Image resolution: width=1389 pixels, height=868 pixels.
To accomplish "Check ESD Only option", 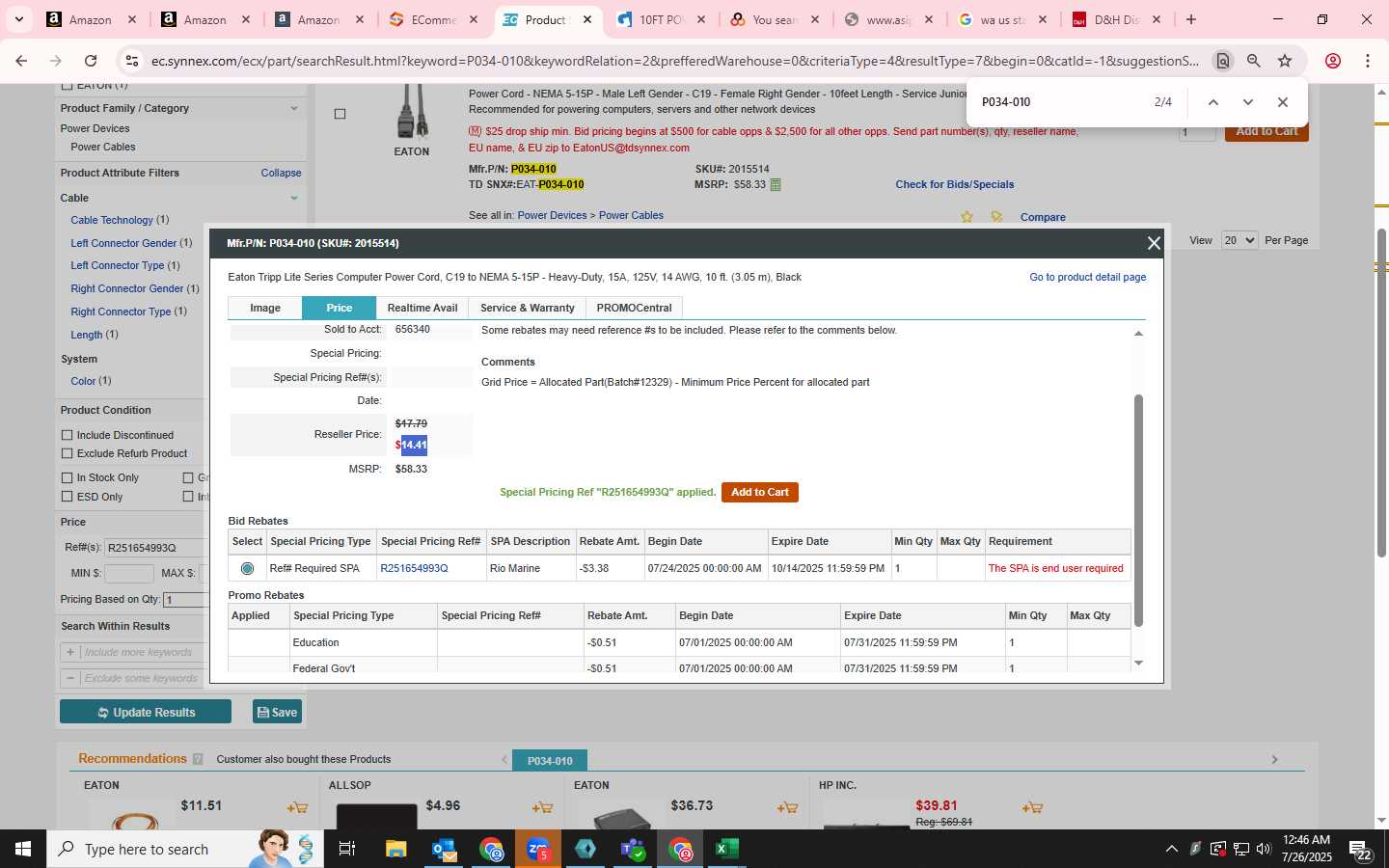I will (67, 497).
